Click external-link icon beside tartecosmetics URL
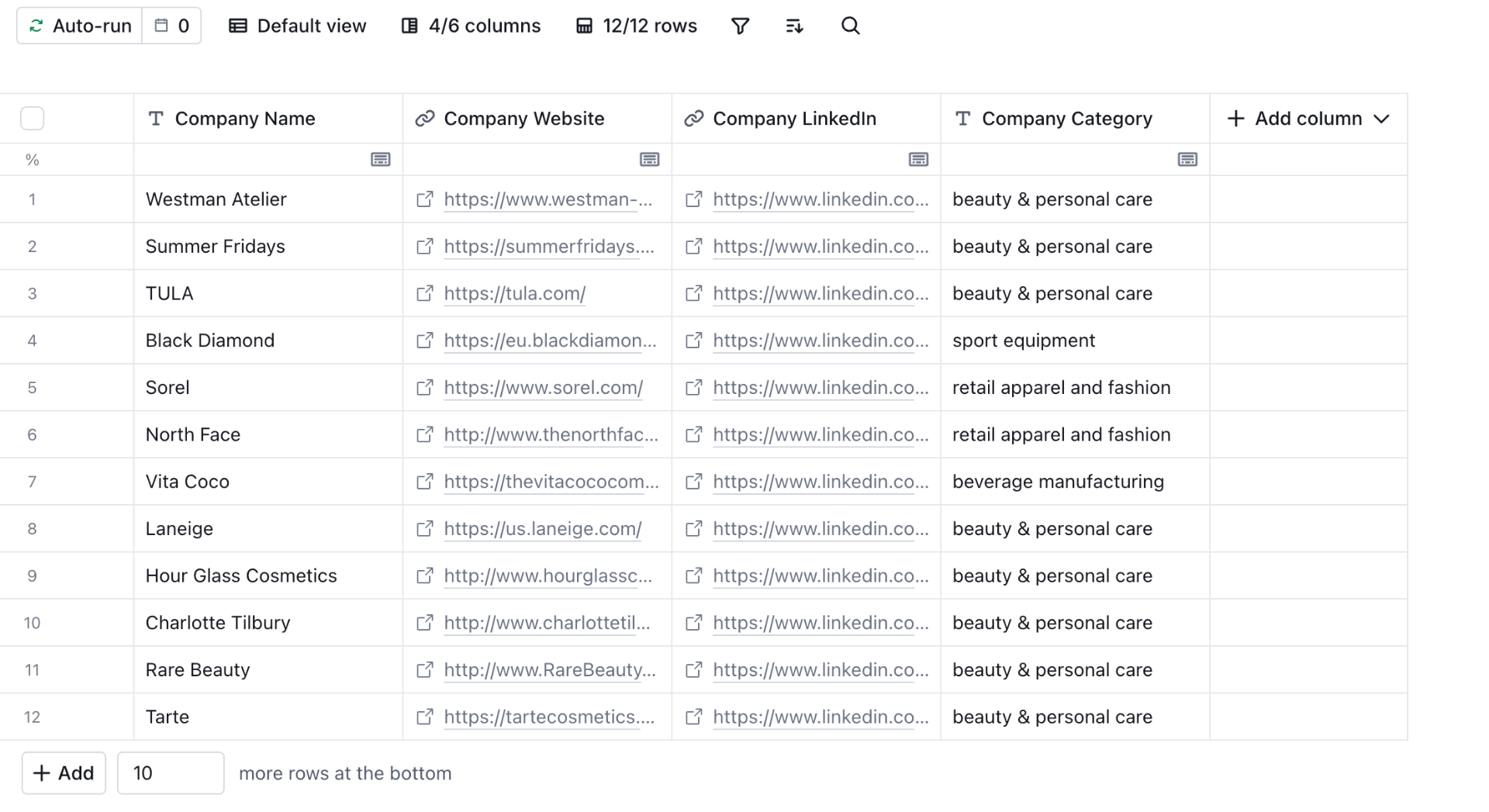Image resolution: width=1489 pixels, height=812 pixels. point(425,717)
